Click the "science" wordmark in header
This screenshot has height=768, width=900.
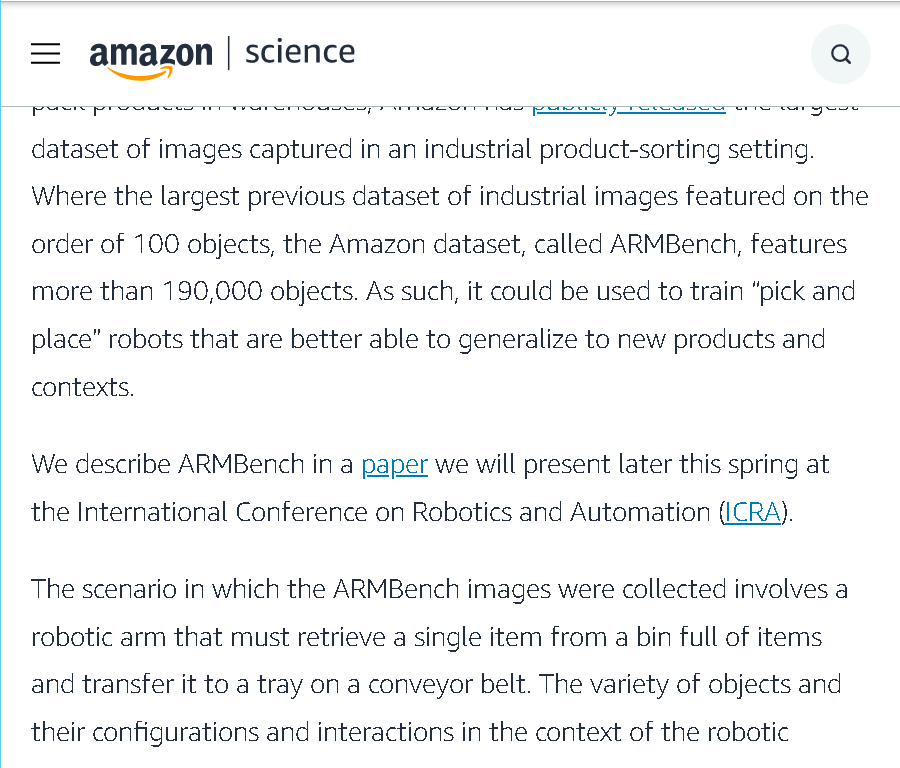click(x=300, y=52)
